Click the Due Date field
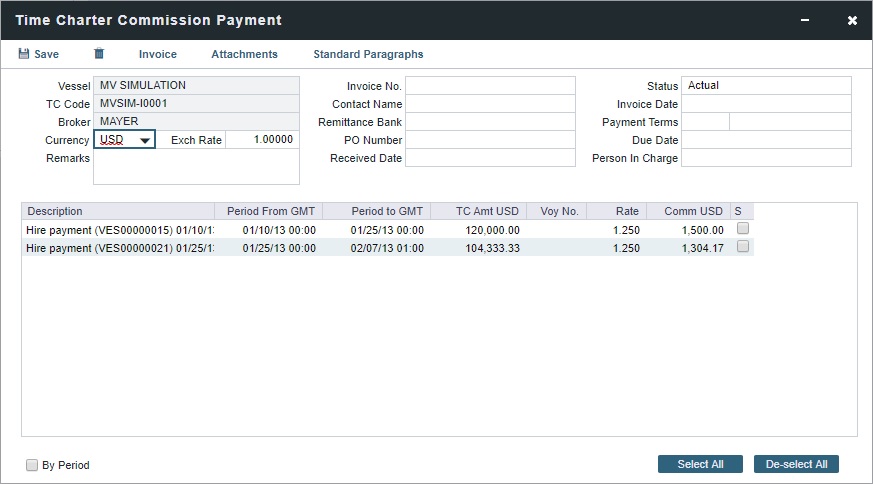 (x=766, y=140)
